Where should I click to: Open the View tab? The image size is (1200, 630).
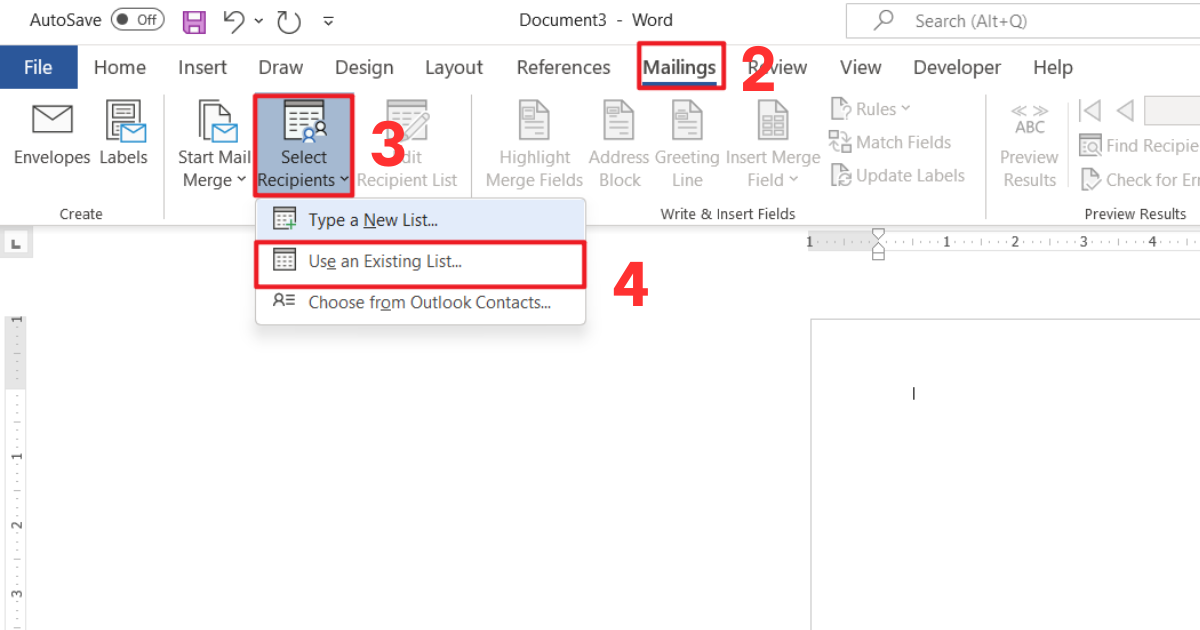coord(860,67)
